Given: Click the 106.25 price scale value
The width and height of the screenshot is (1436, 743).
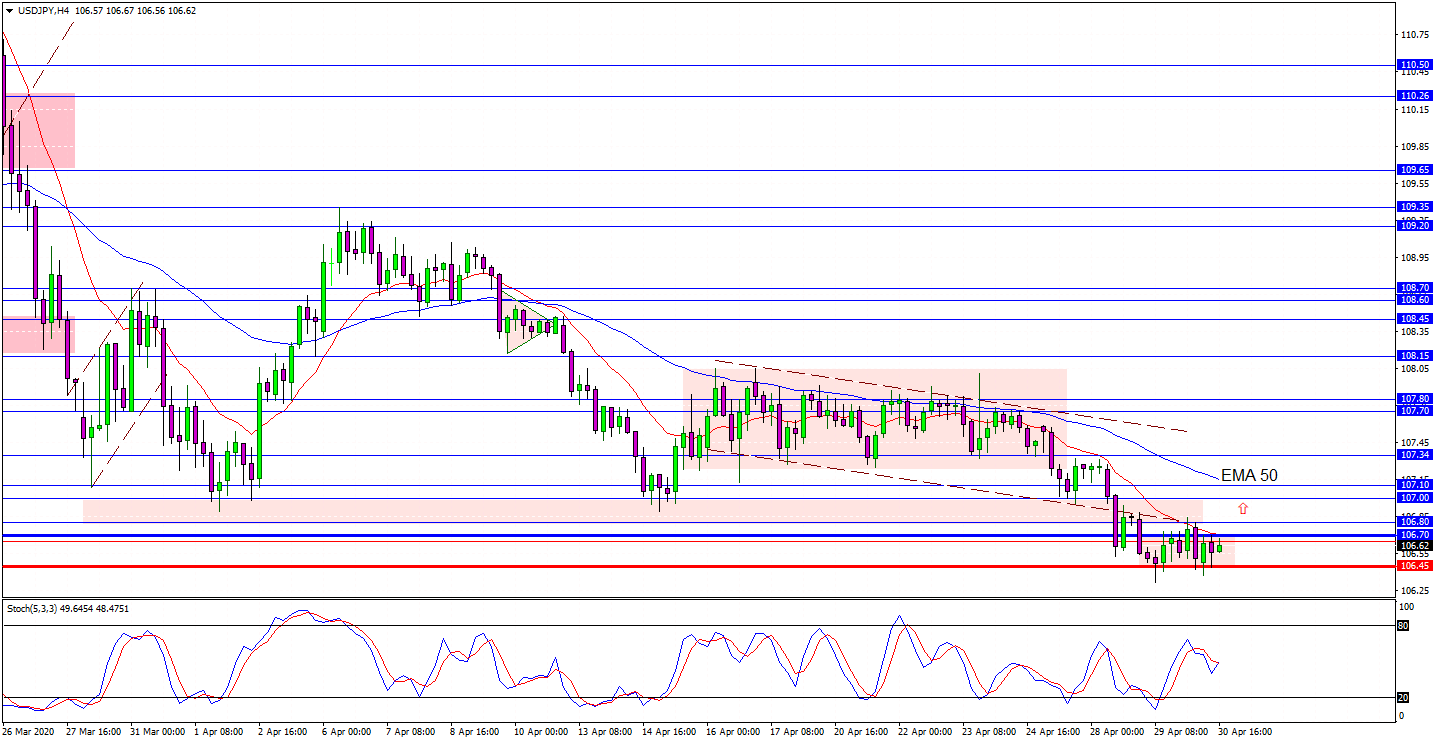Looking at the screenshot, I should [x=1415, y=590].
